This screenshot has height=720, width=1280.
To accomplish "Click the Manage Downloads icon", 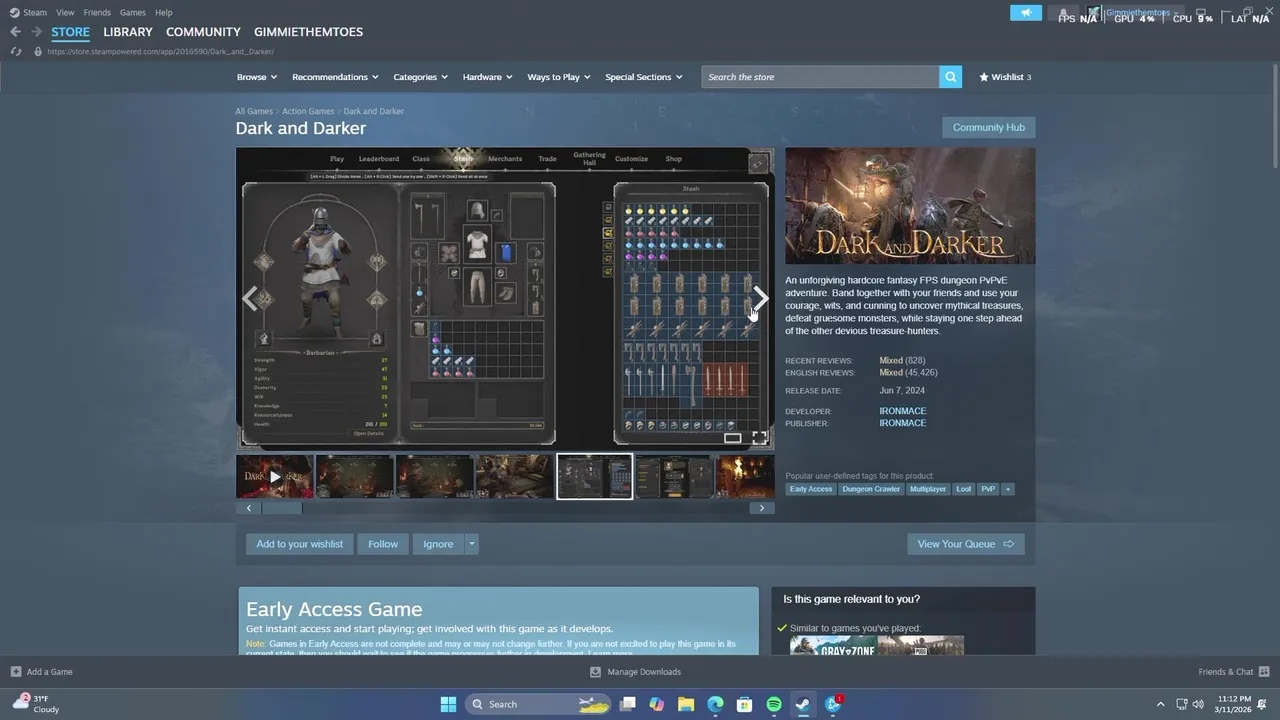I will (595, 672).
